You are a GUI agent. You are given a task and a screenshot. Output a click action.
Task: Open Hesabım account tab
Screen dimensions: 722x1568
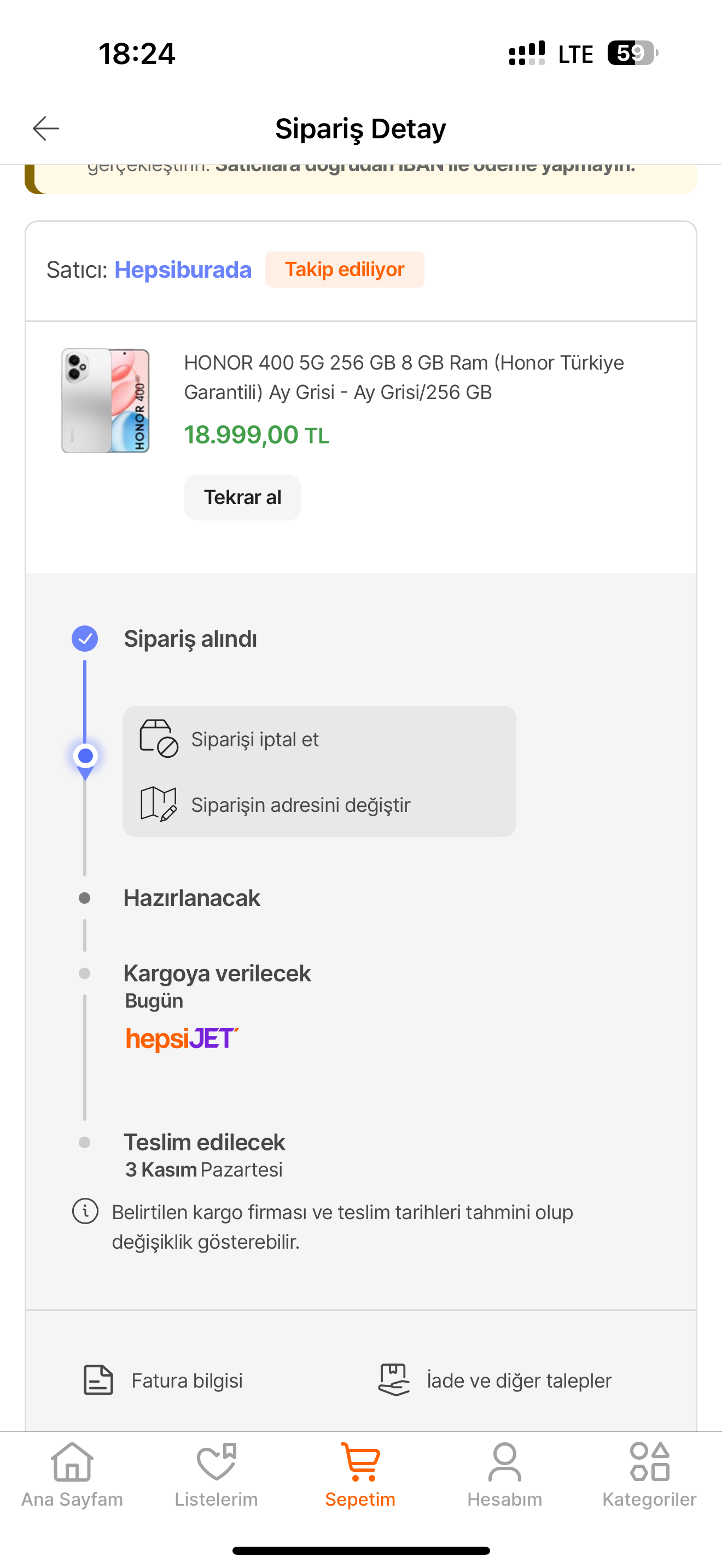coord(505,1473)
